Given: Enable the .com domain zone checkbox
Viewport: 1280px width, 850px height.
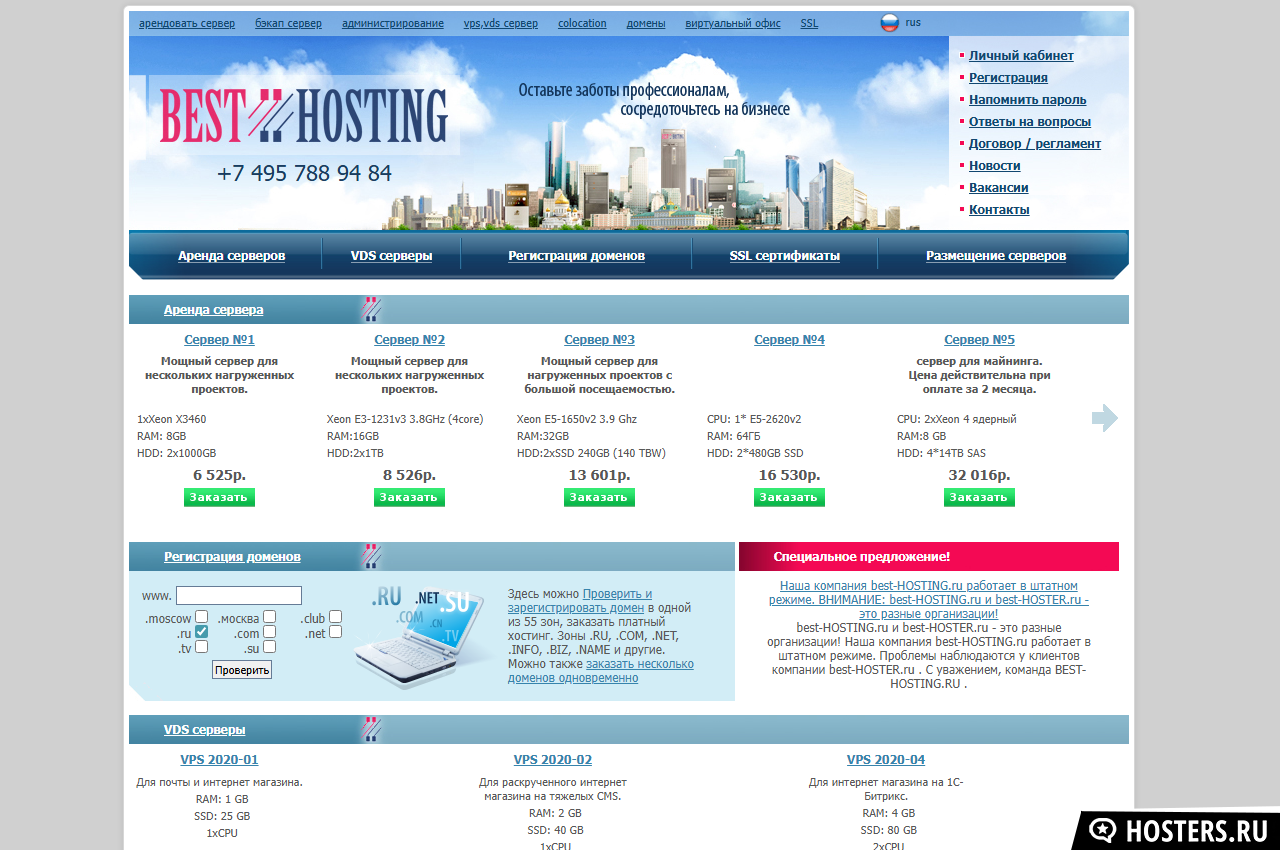Looking at the screenshot, I should [x=270, y=632].
